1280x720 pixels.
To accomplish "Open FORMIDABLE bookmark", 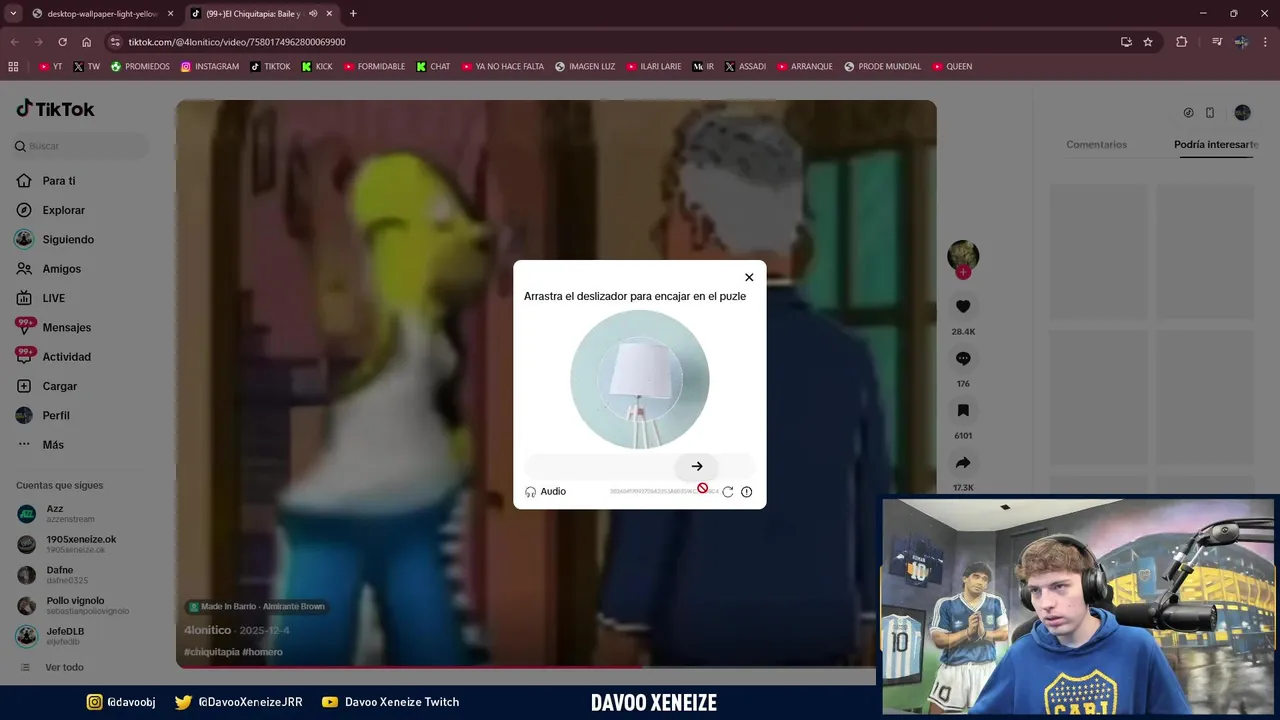I will coord(375,67).
